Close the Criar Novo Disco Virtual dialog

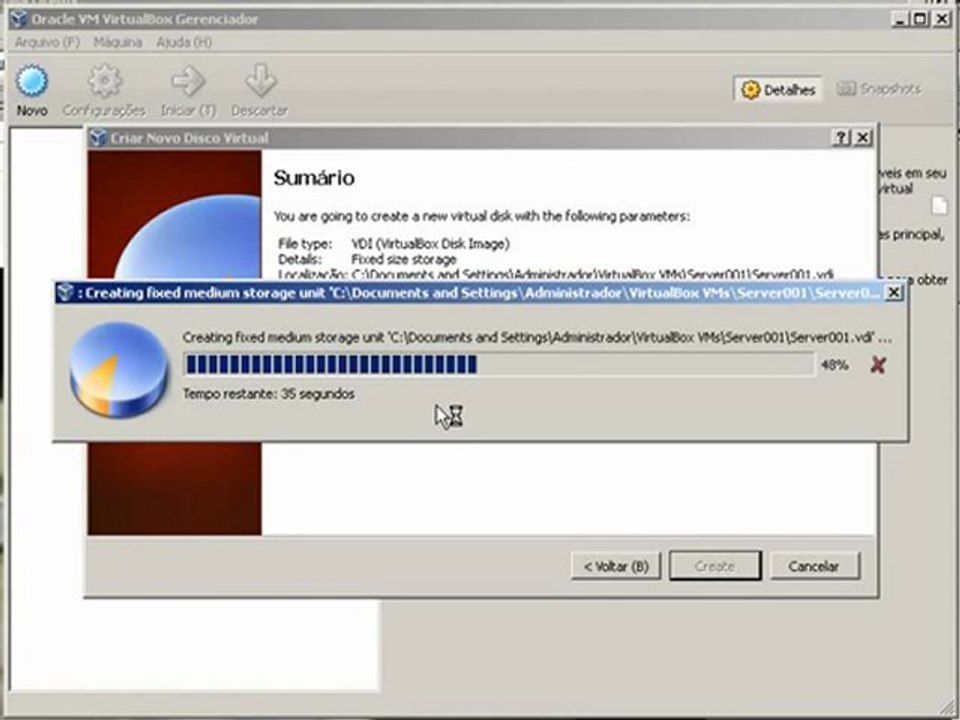click(863, 138)
